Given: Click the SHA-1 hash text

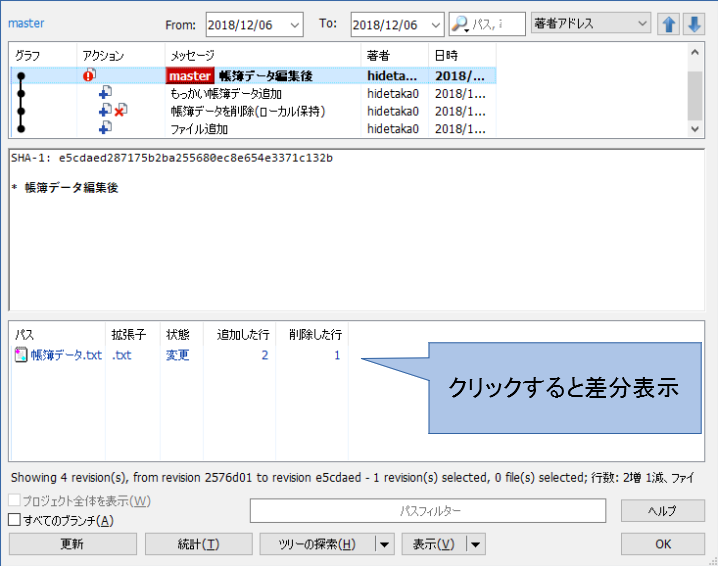Looking at the screenshot, I should click(196, 158).
